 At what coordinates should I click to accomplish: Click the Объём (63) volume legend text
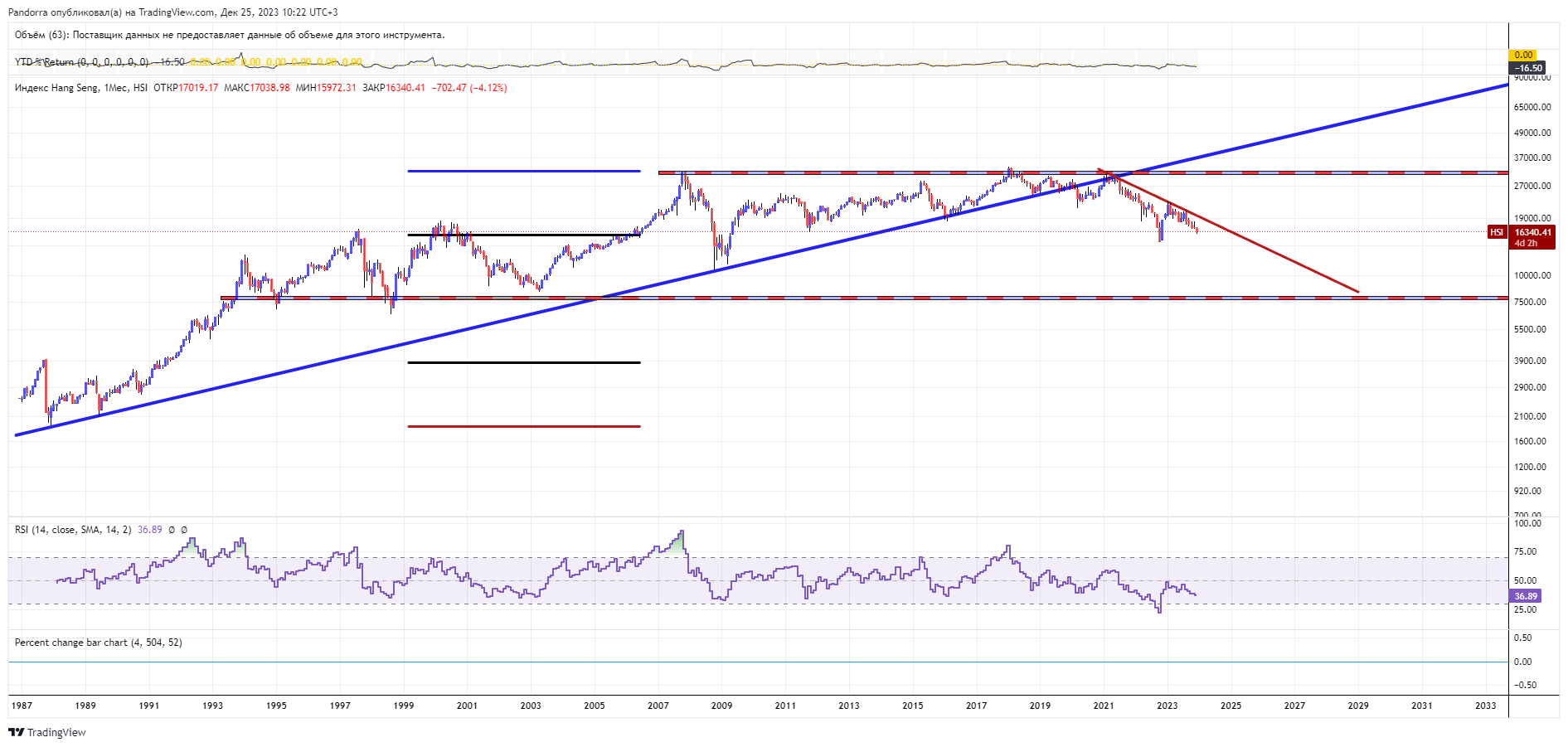point(230,35)
